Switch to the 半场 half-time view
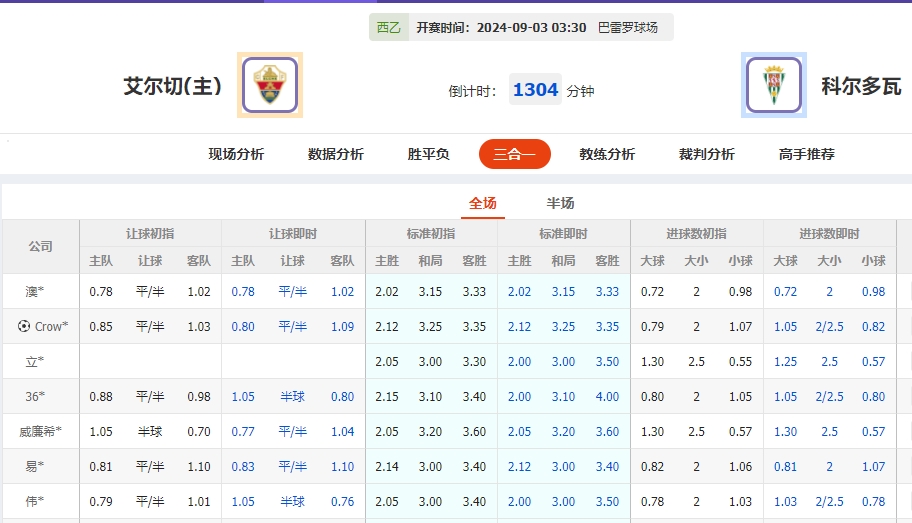The width and height of the screenshot is (912, 523). (560, 203)
